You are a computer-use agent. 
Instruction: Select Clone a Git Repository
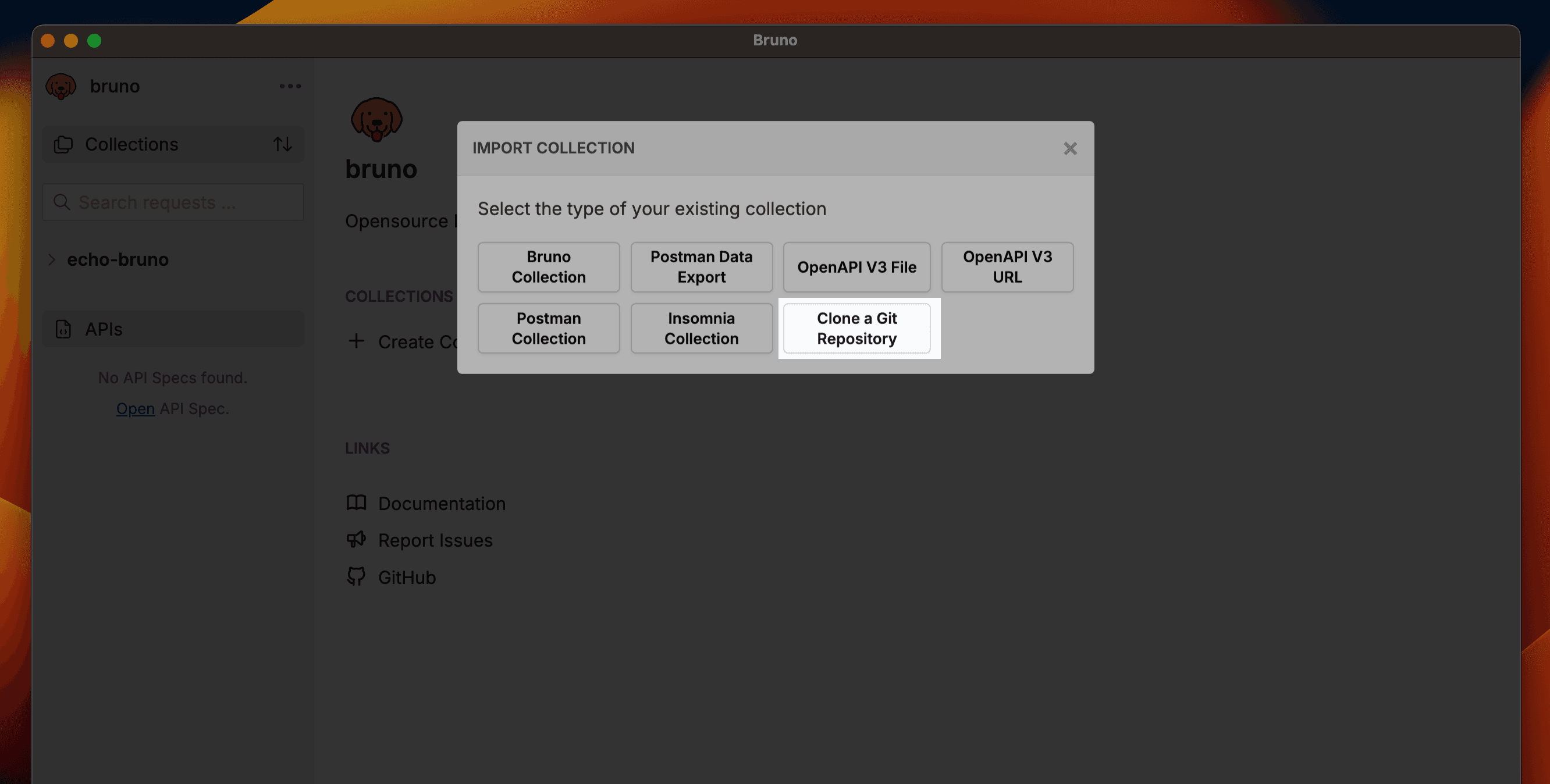(x=857, y=328)
